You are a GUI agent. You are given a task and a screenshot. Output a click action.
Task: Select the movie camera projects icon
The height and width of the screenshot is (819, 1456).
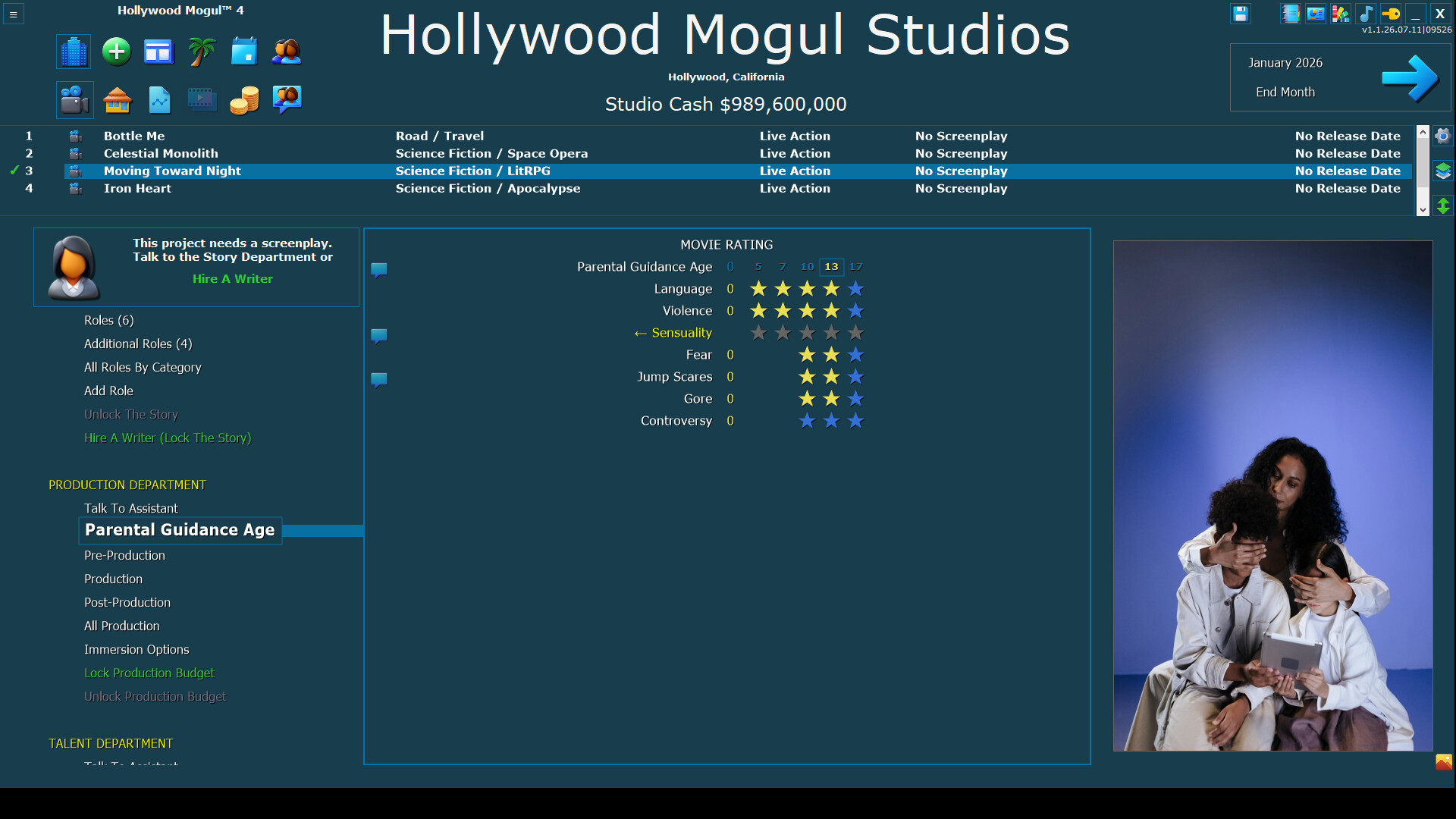click(74, 99)
